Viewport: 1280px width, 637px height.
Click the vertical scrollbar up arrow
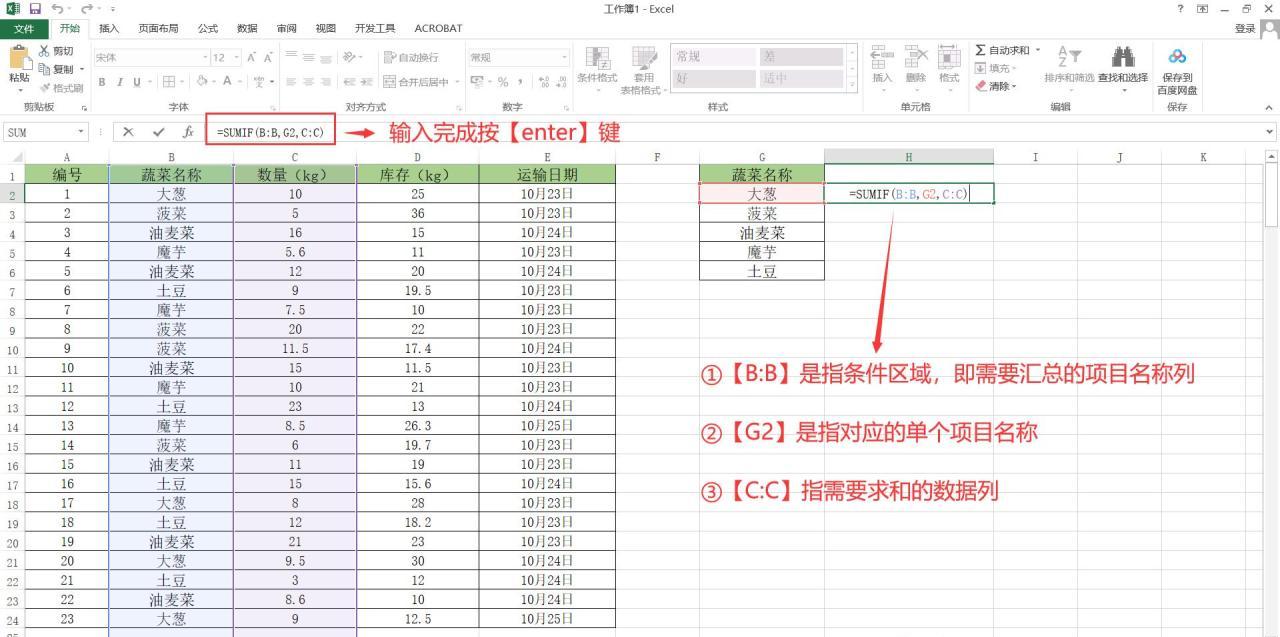pos(1271,156)
